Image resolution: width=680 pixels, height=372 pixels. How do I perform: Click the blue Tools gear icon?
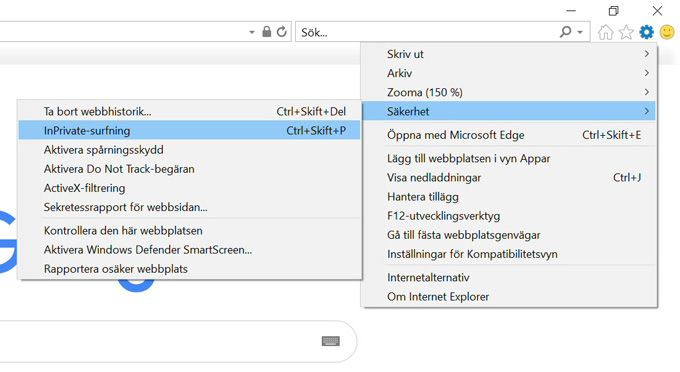coord(646,32)
